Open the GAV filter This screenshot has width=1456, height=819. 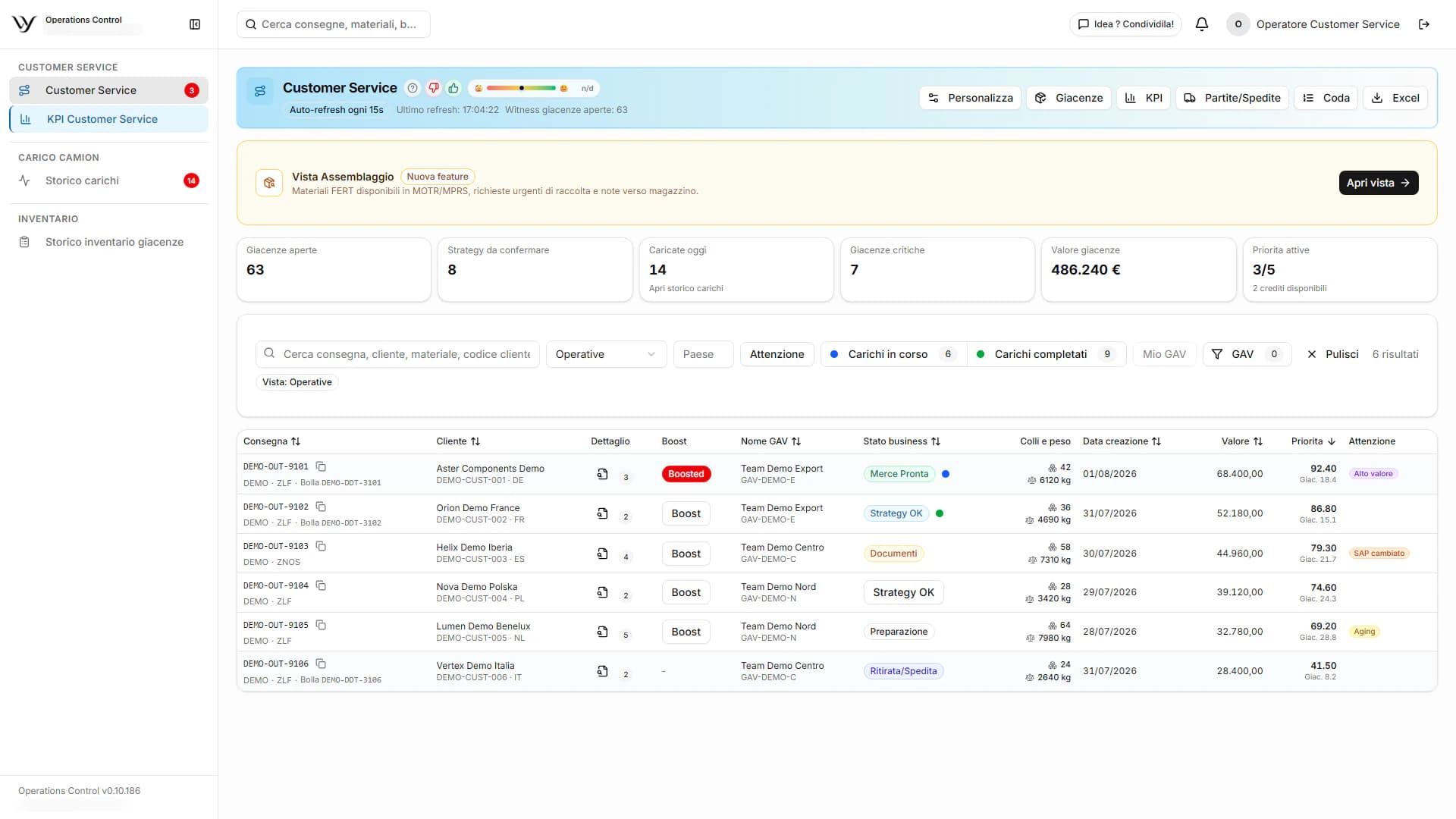(1247, 354)
